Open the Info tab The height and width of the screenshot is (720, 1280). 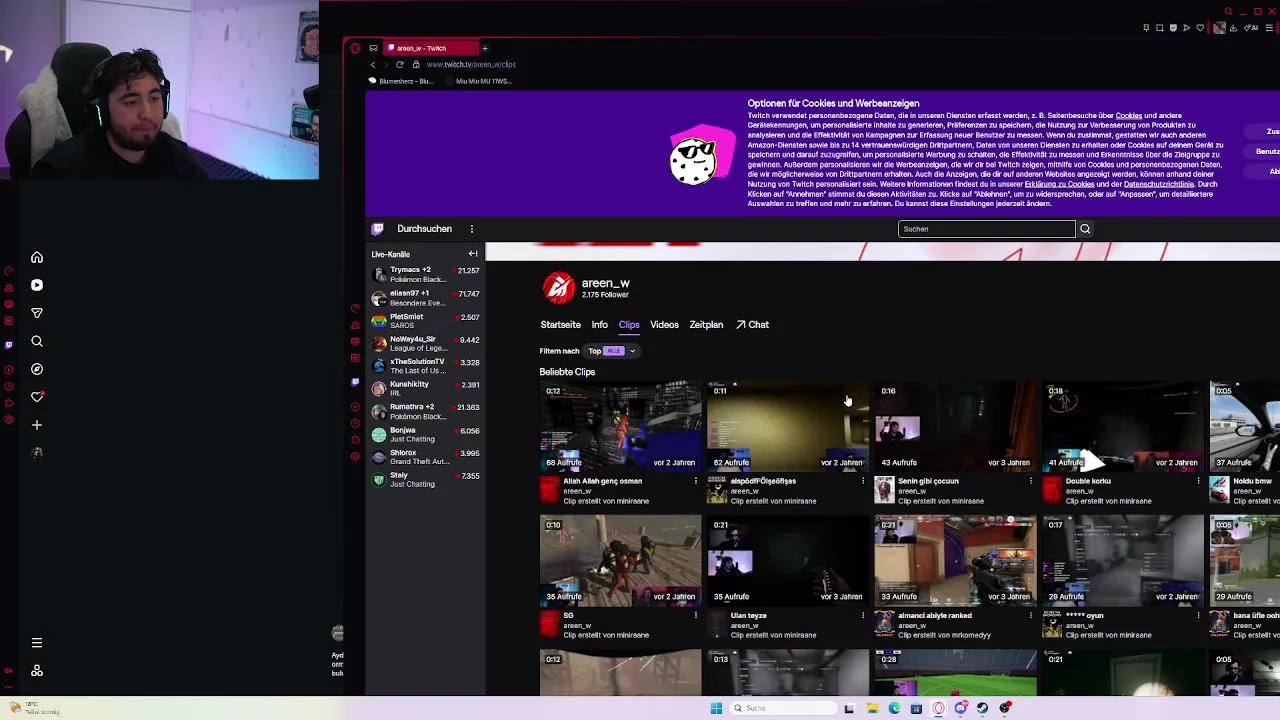click(599, 325)
